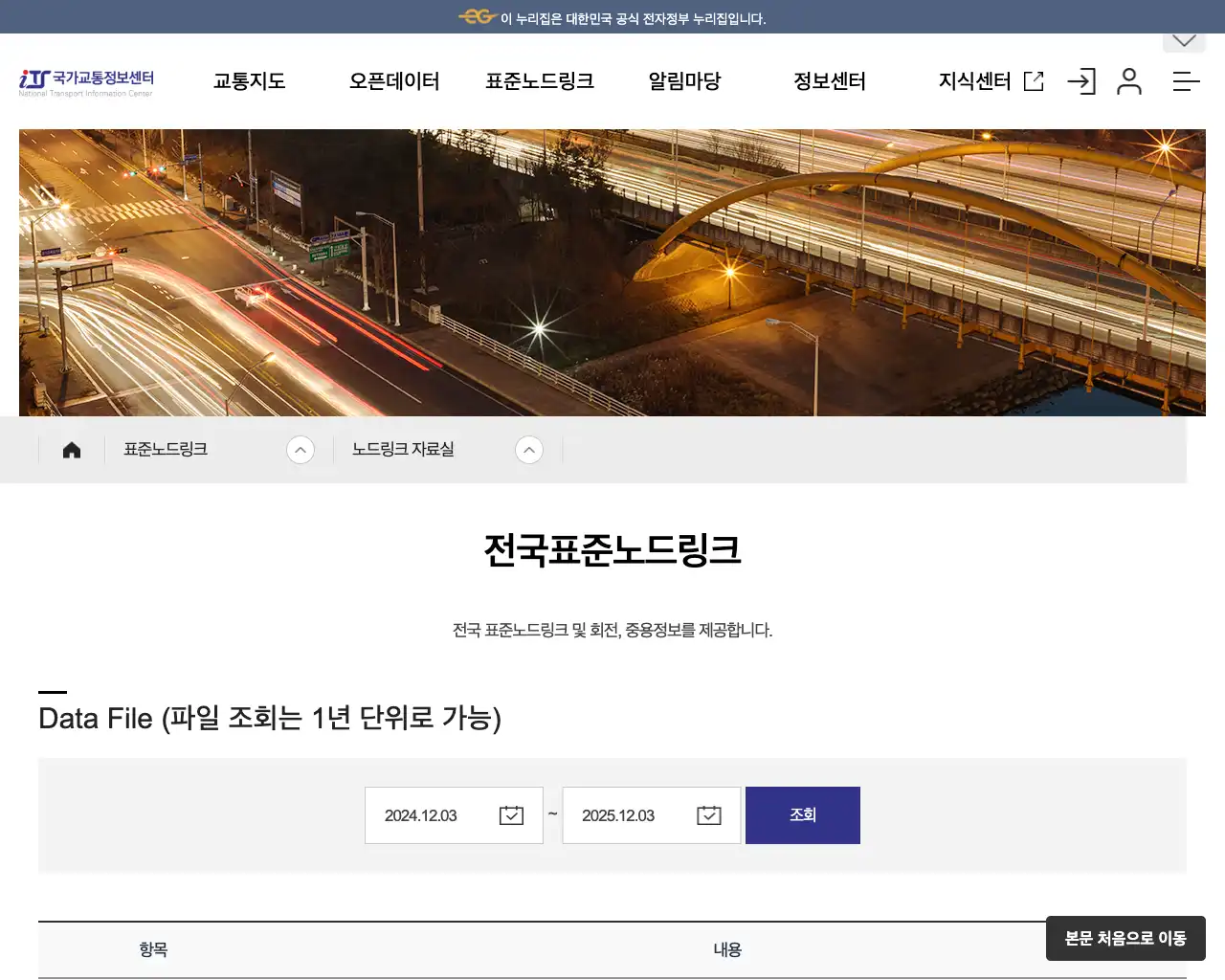The width and height of the screenshot is (1225, 980).
Task: Open the calendar picker for the start date
Action: coord(511,814)
